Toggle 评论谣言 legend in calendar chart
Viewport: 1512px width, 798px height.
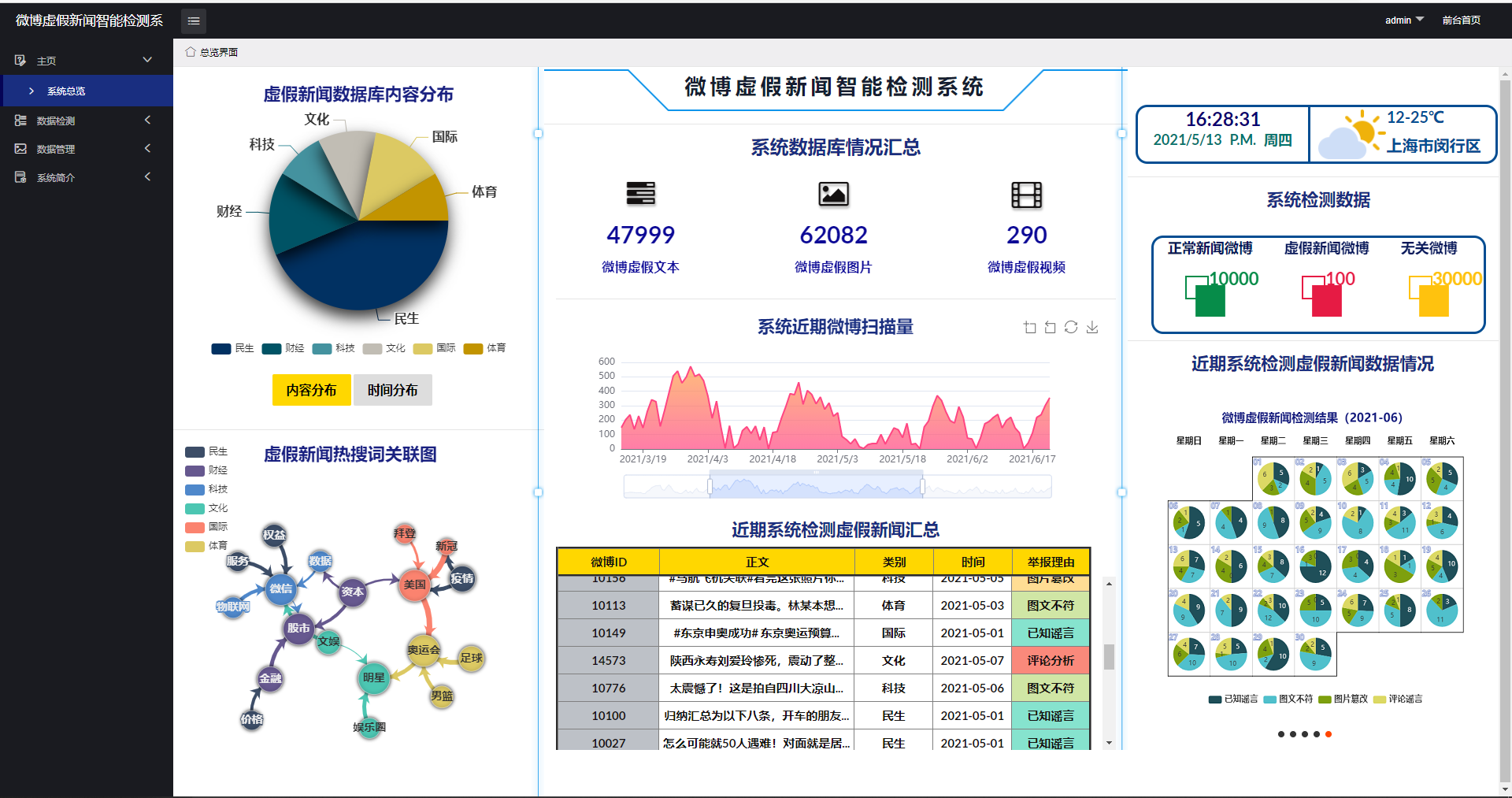pos(1398,699)
